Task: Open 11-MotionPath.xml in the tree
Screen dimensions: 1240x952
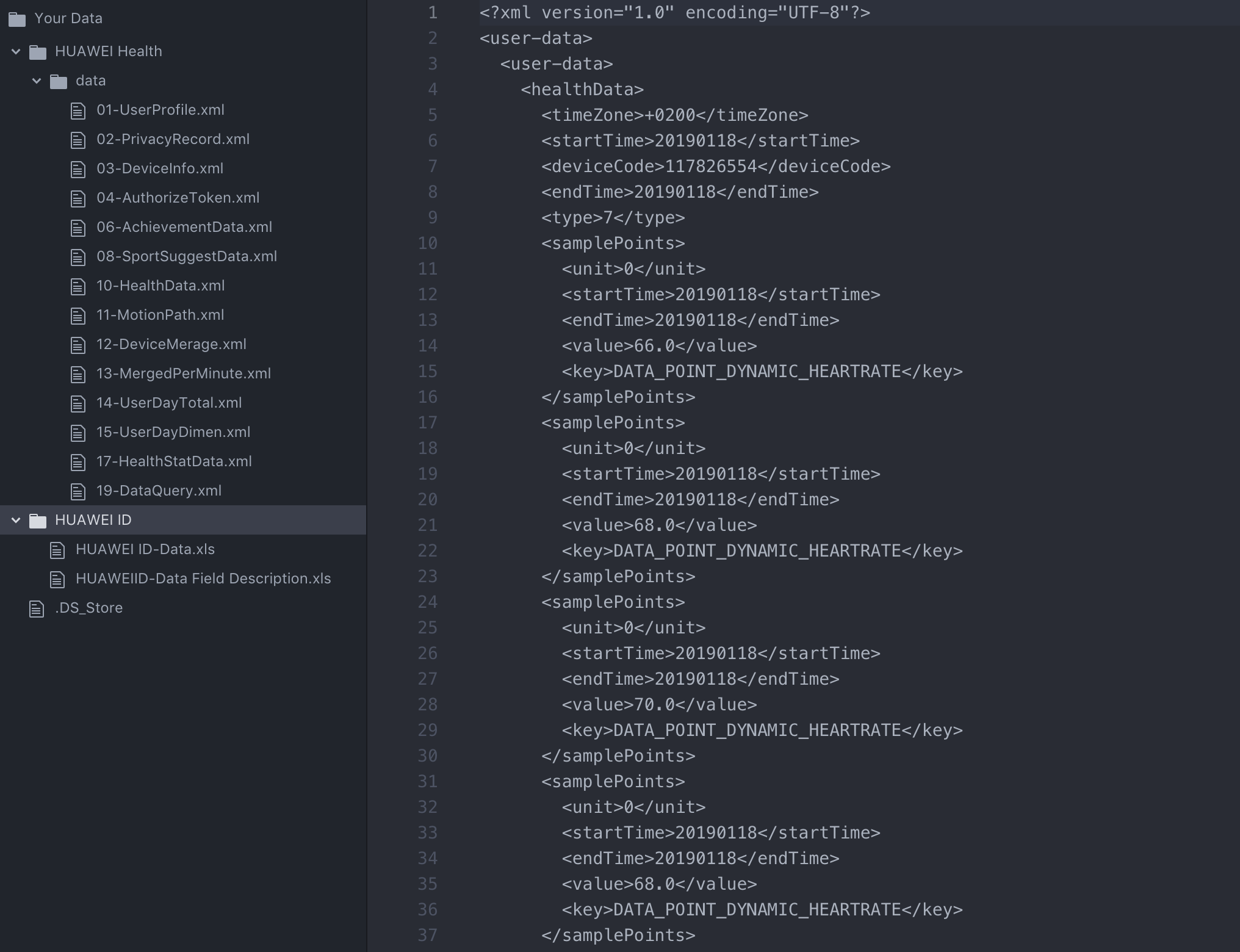Action: click(x=160, y=315)
